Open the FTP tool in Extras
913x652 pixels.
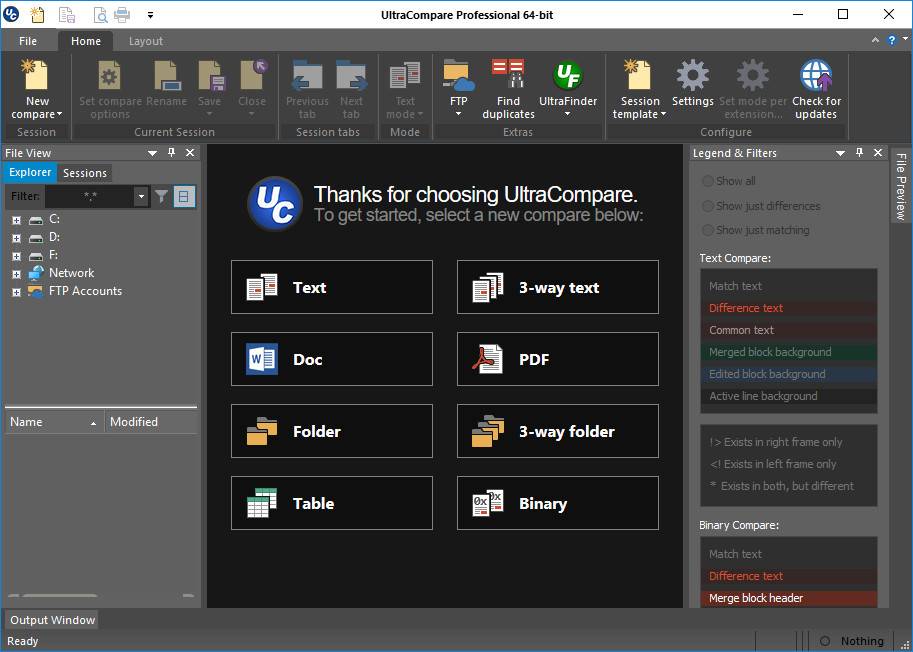click(458, 75)
